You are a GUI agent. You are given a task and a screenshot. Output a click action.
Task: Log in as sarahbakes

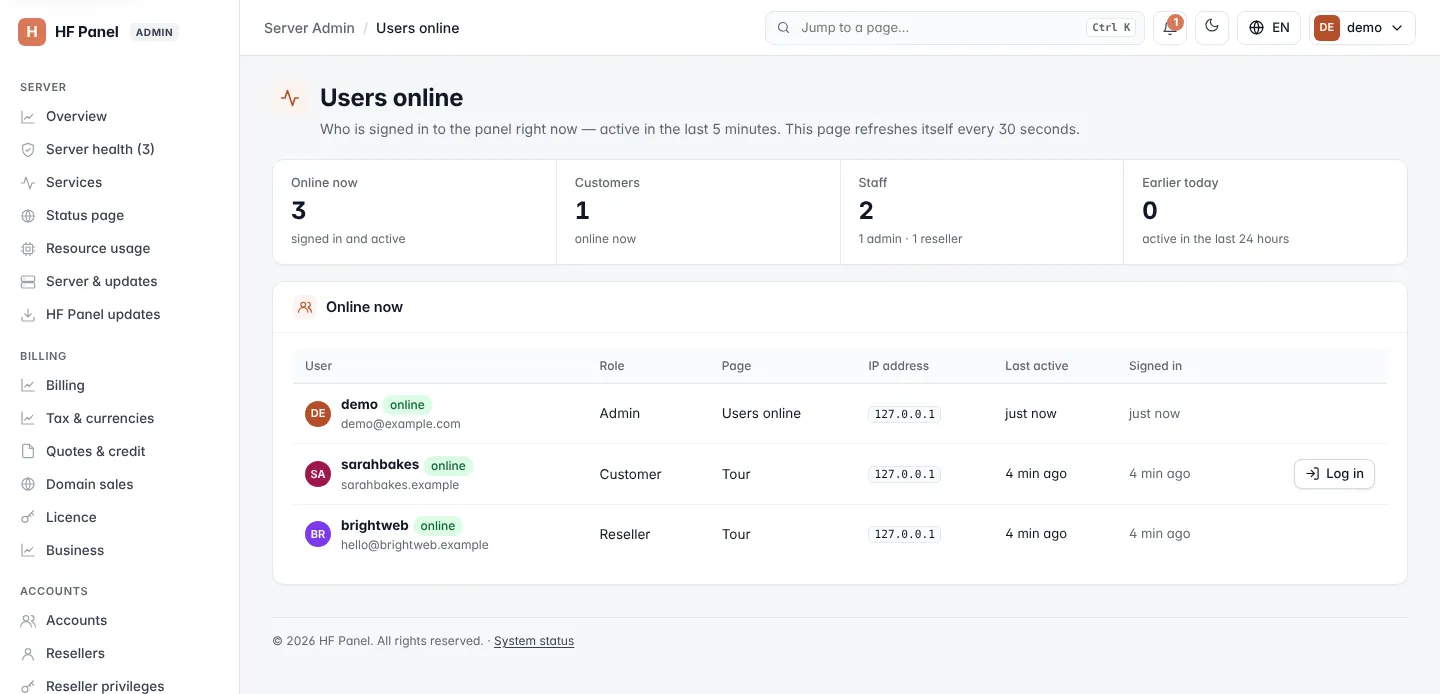click(x=1334, y=474)
